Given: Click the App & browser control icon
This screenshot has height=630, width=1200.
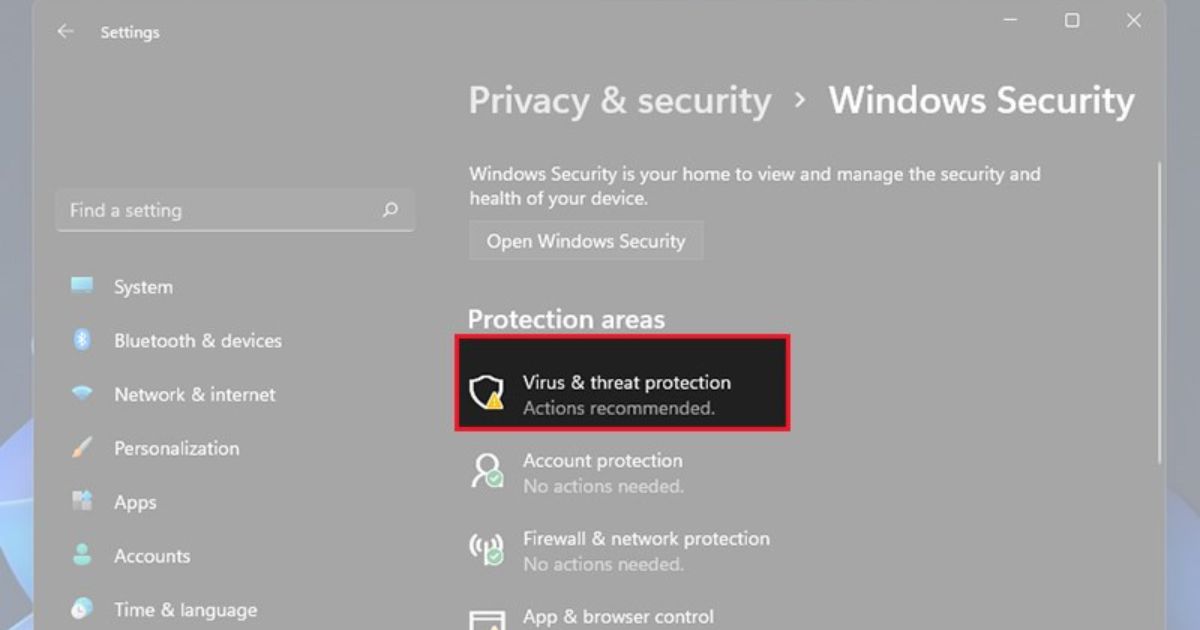Looking at the screenshot, I should [x=486, y=620].
